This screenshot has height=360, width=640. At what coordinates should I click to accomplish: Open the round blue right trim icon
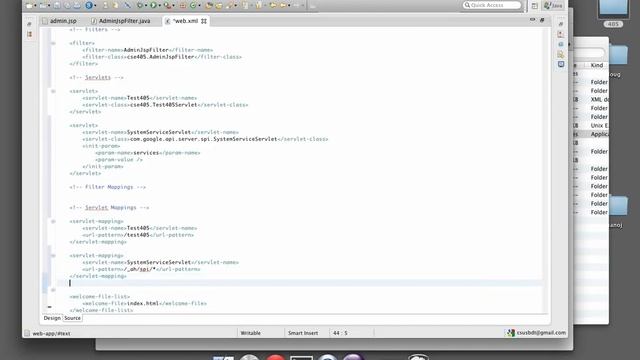pos(561,44)
